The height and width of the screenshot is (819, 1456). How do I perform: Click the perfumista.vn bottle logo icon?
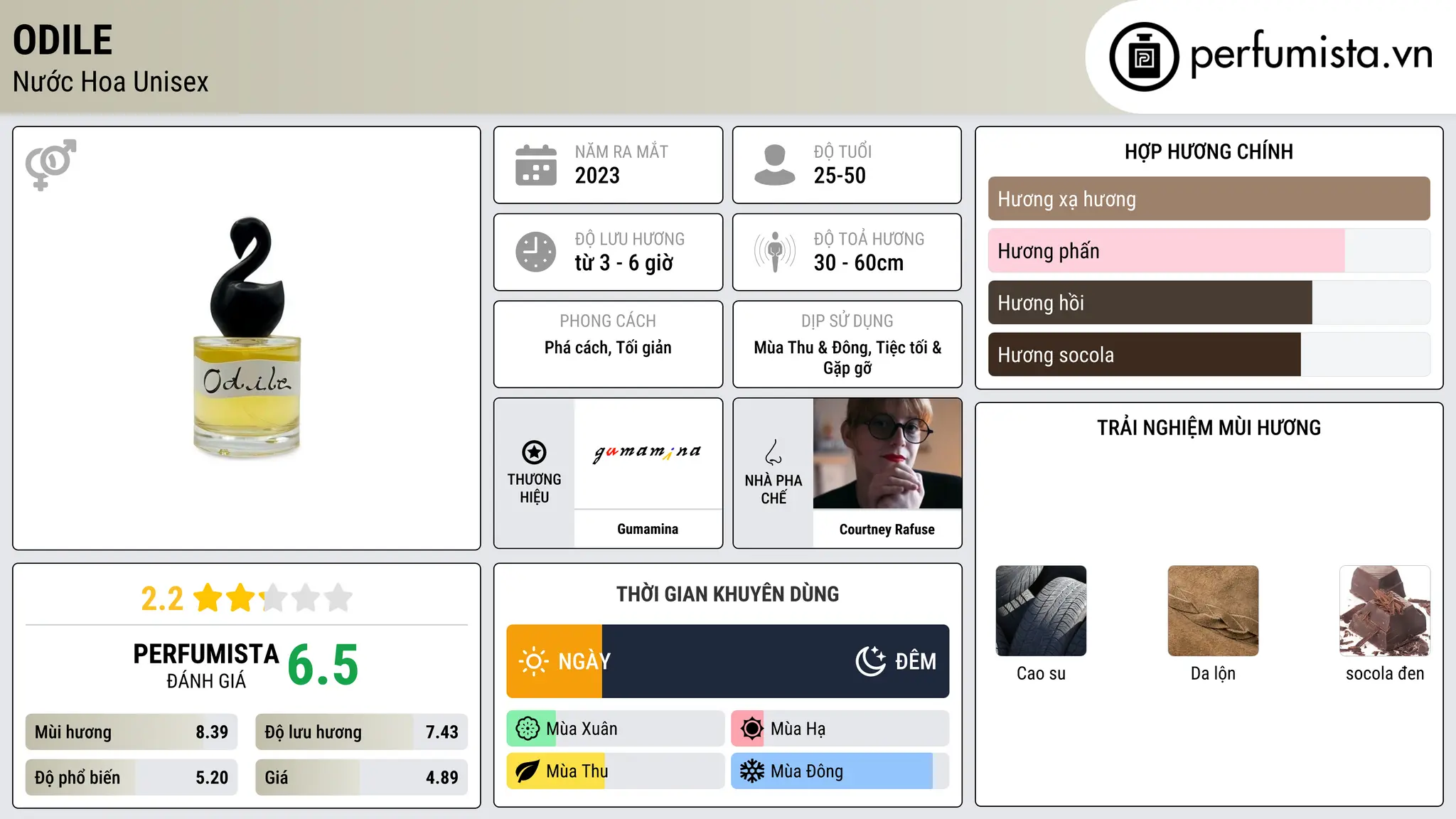pyautogui.click(x=1144, y=57)
